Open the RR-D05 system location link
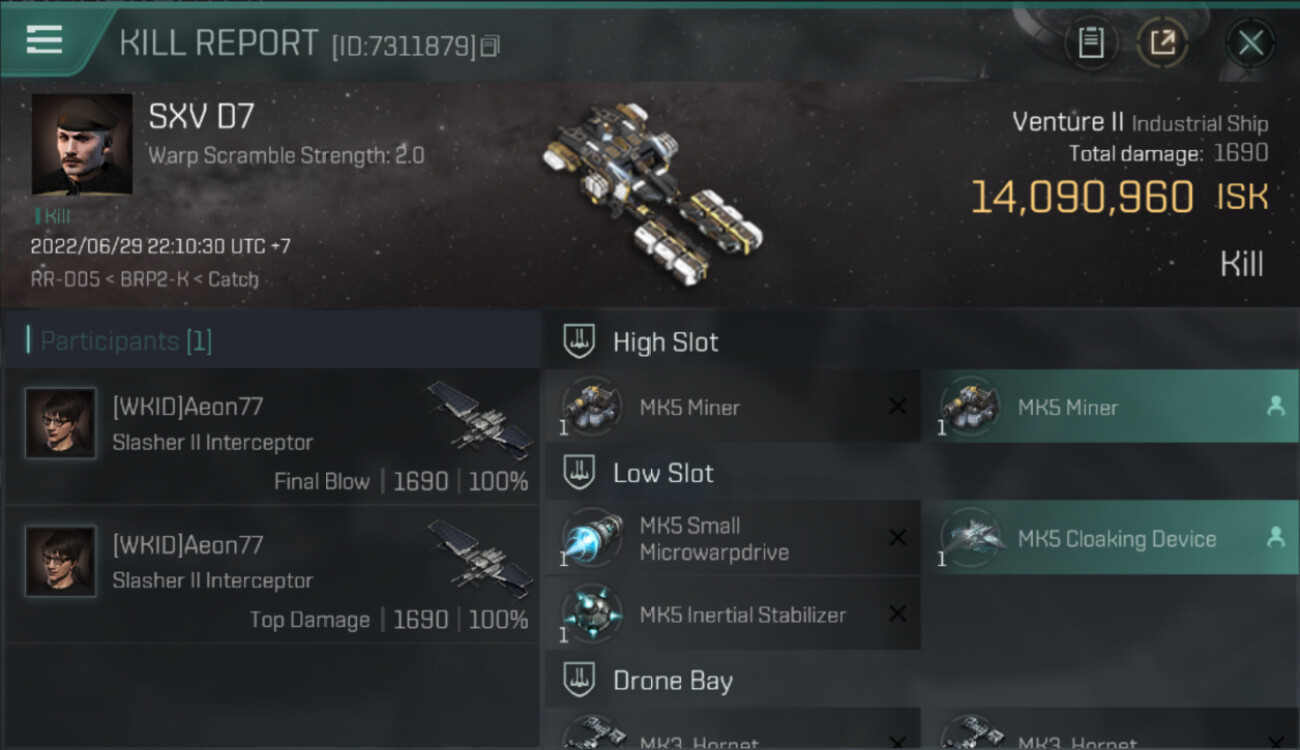This screenshot has width=1300, height=750. click(x=65, y=279)
